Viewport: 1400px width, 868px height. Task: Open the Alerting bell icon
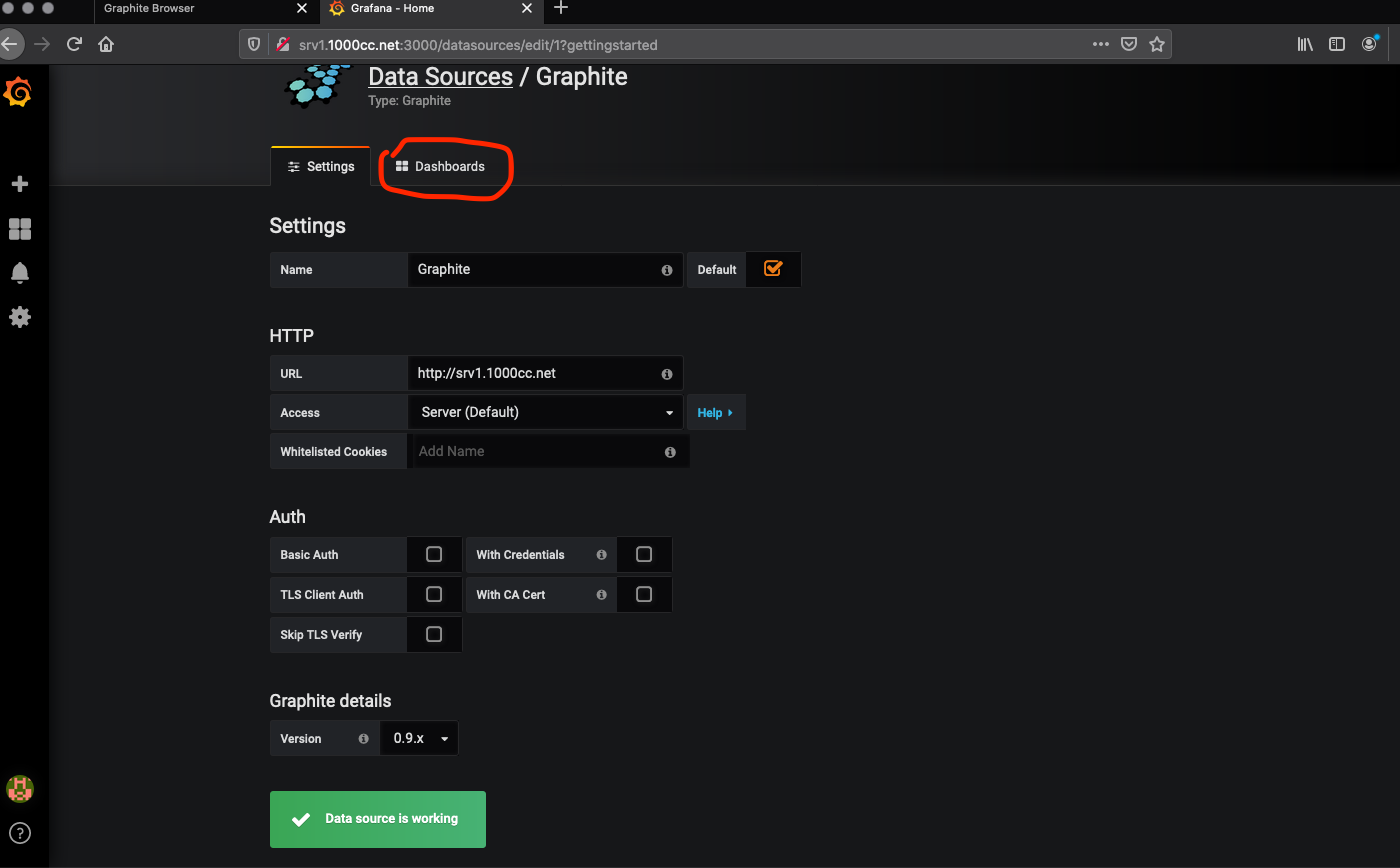tap(19, 273)
